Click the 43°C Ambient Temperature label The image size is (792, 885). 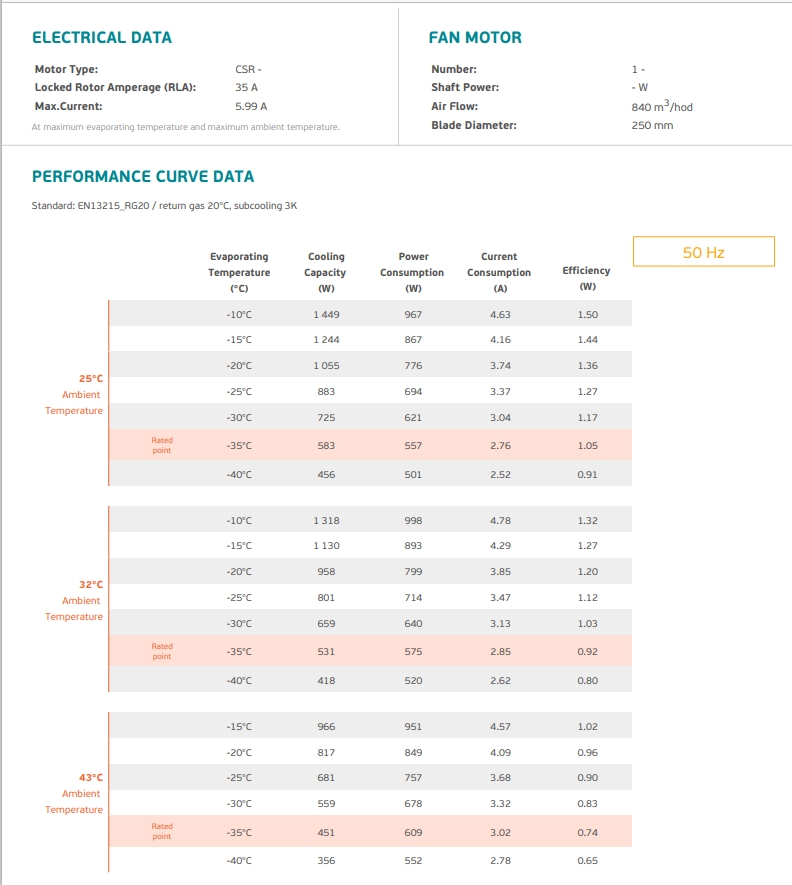[74, 794]
